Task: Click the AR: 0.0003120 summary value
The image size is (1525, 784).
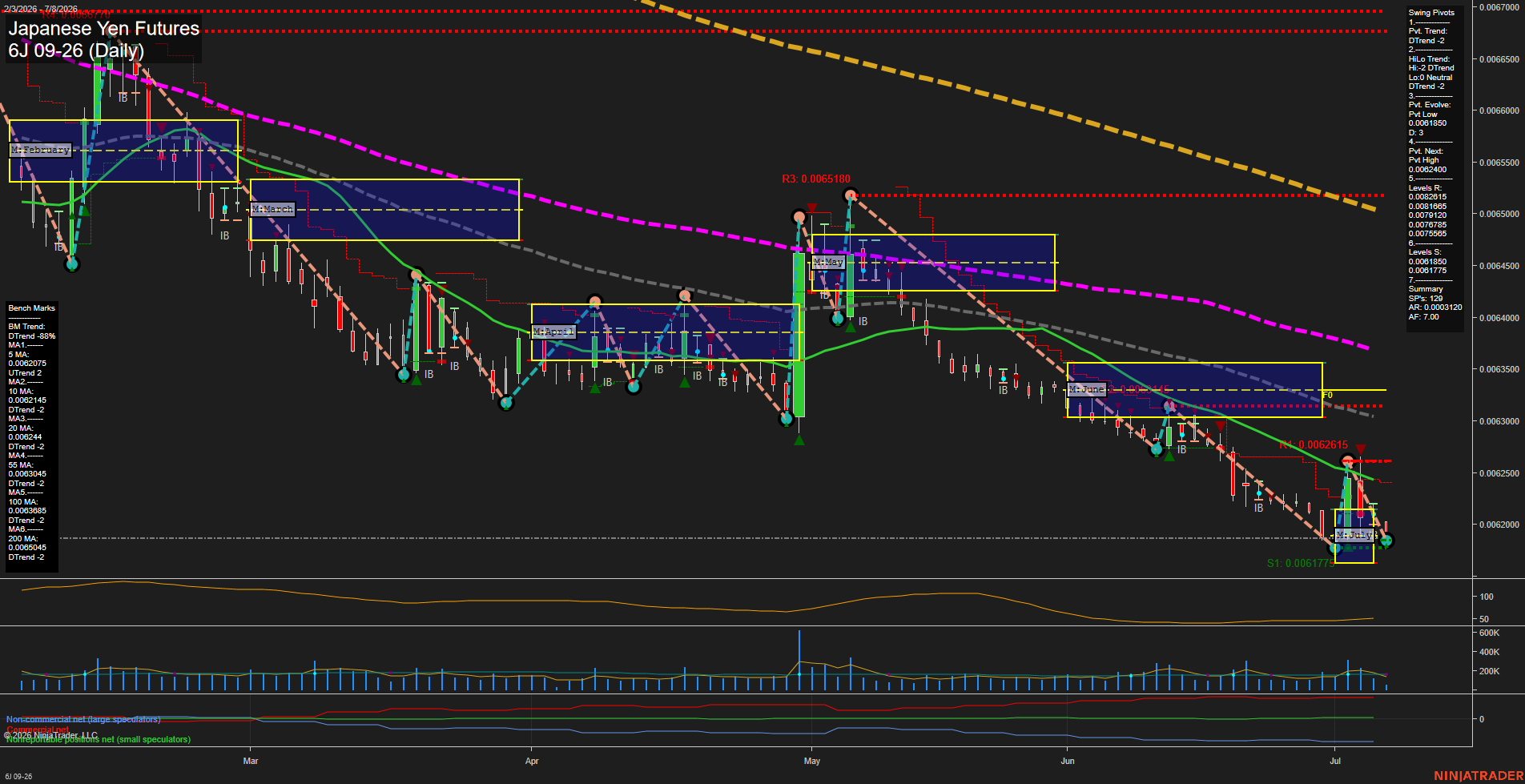Action: [x=1435, y=308]
